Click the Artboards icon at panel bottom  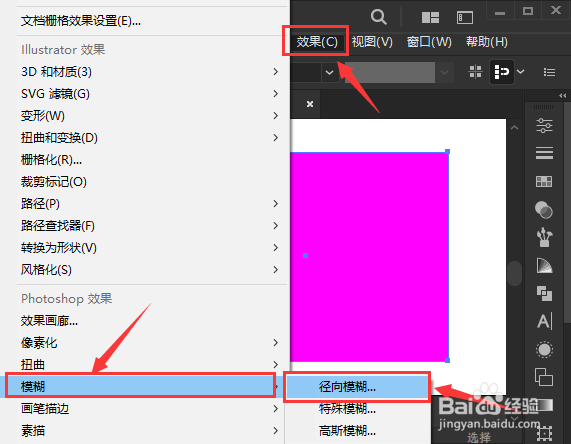(544, 433)
